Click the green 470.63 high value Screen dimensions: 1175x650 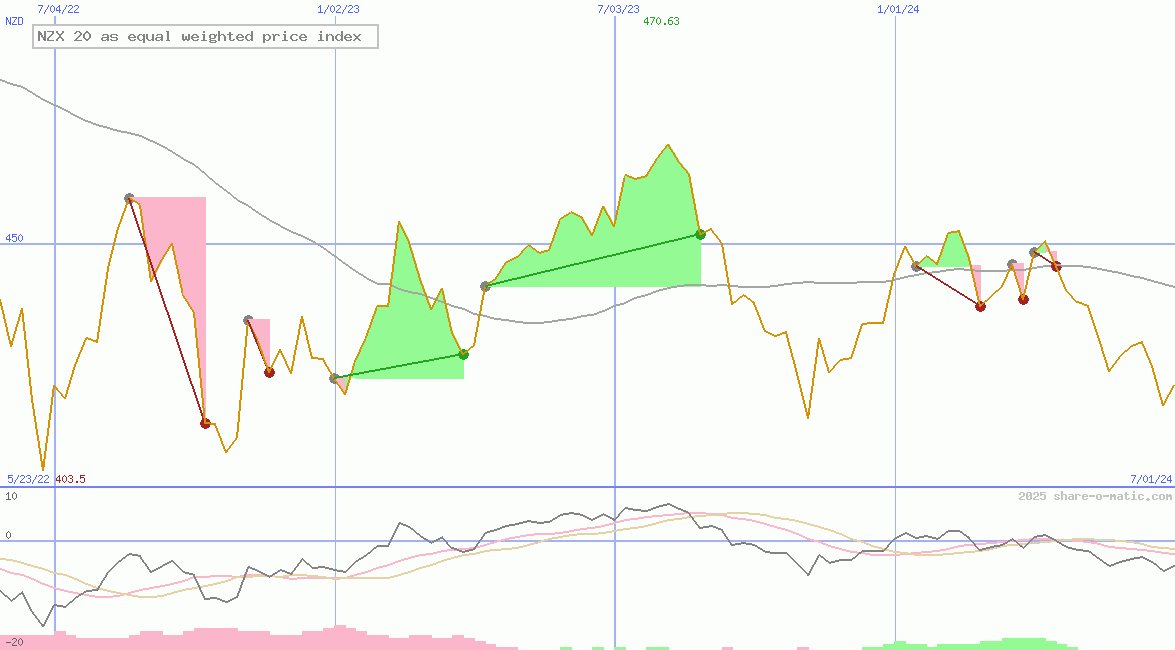661,21
